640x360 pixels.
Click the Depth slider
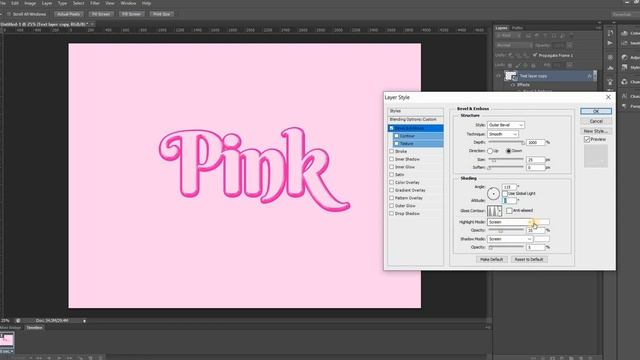pos(506,142)
